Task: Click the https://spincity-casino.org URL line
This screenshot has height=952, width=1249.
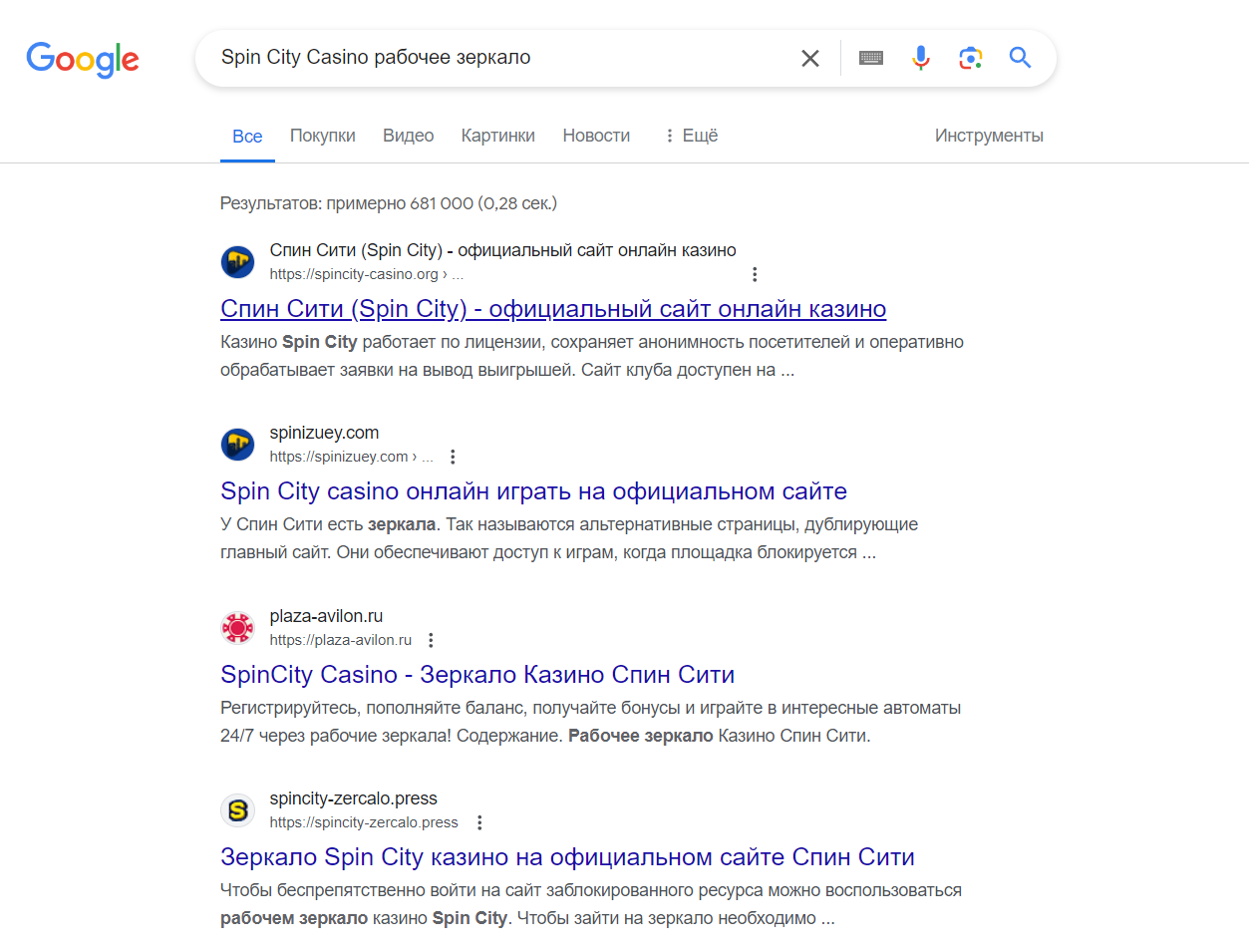Action: click(x=367, y=274)
